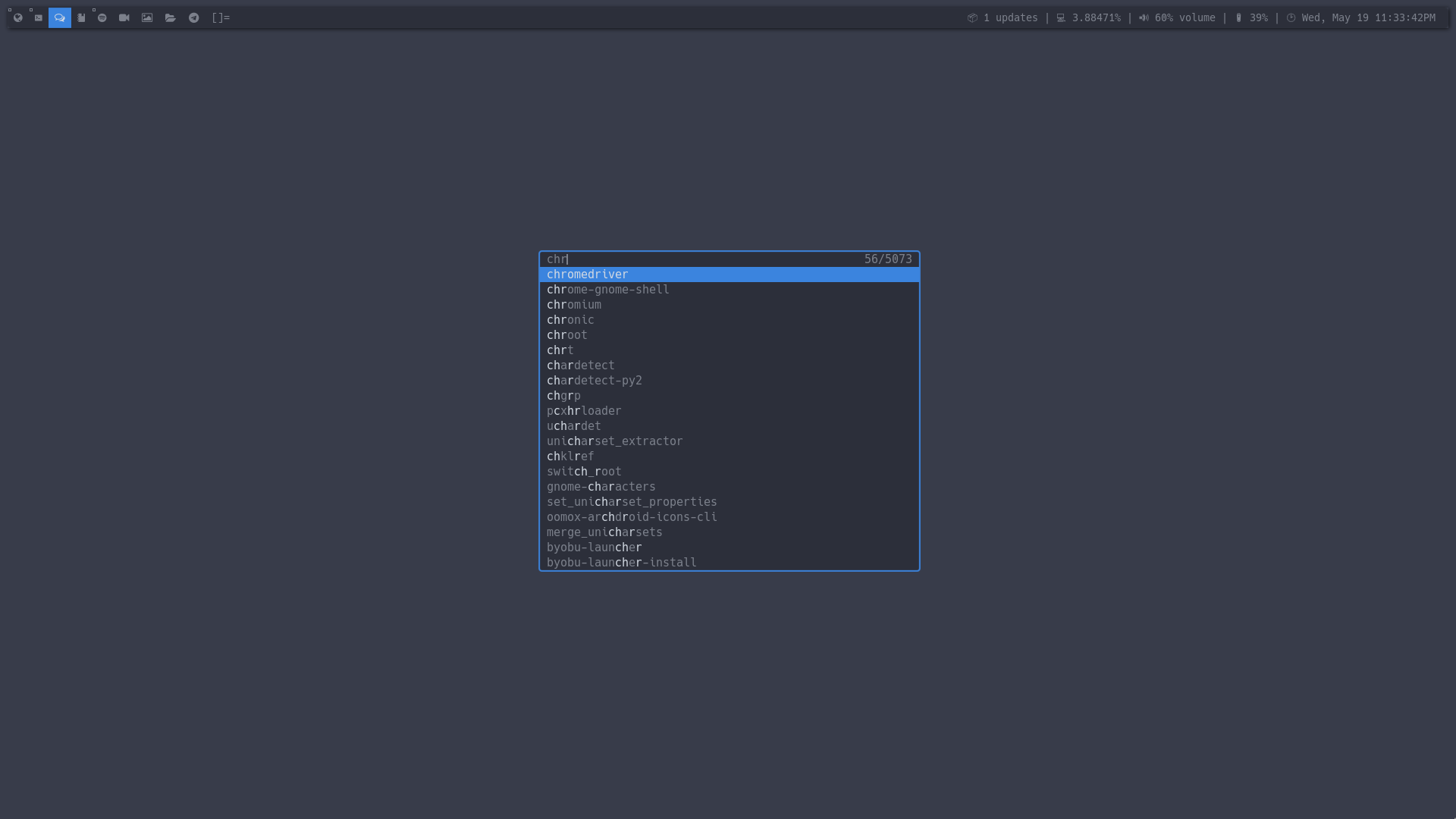Click the []= tiling layout symbol

(221, 17)
